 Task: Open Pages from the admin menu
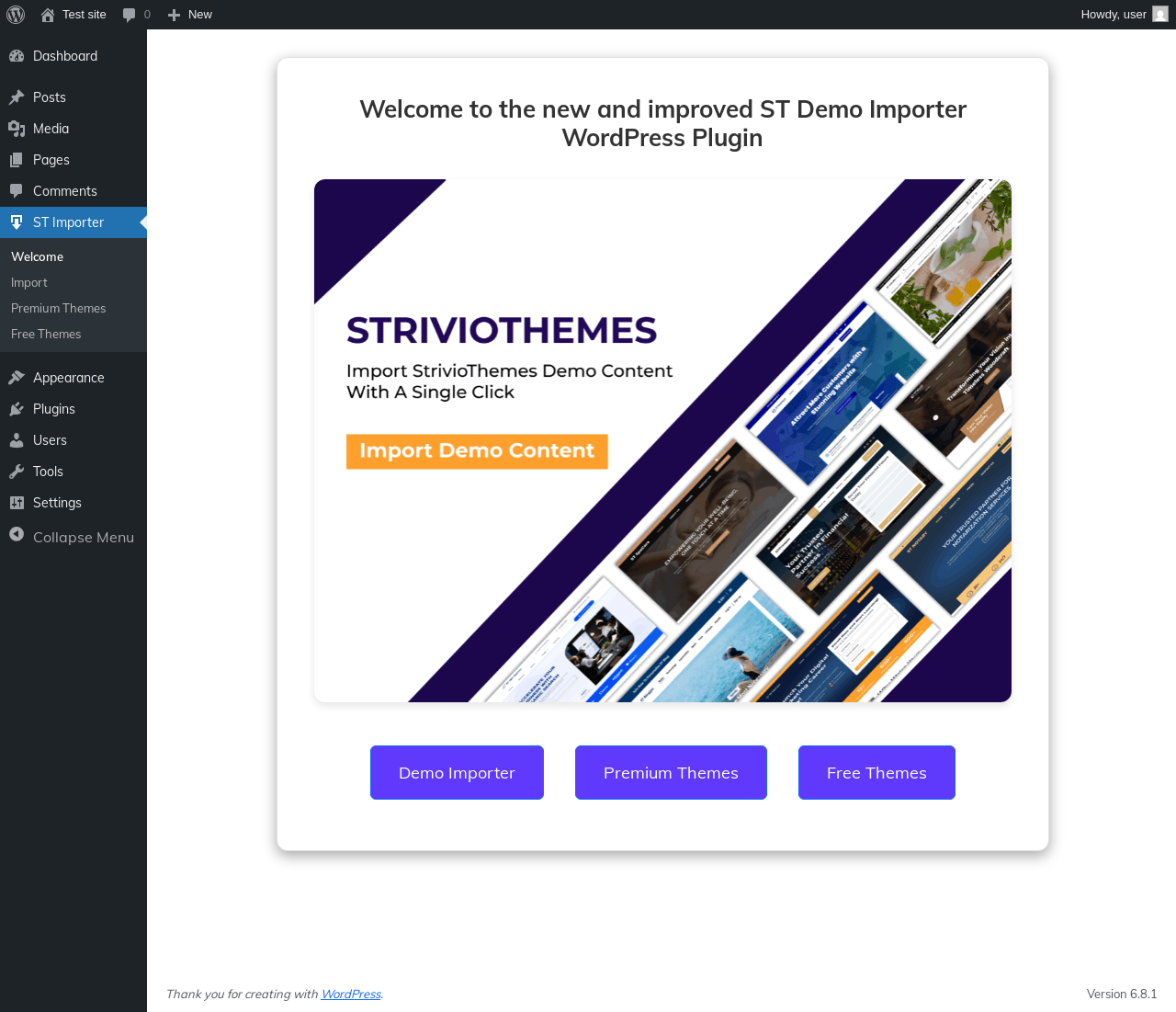73,160
